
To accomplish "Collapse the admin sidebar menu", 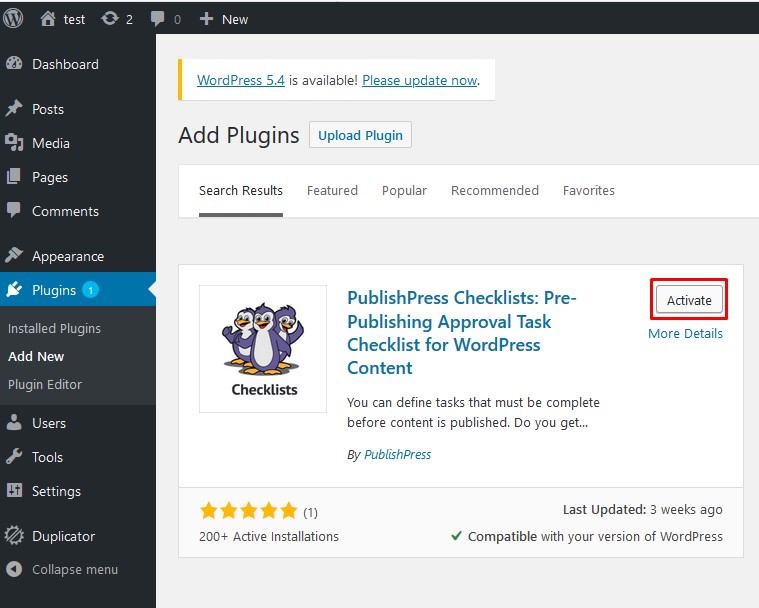I will 74,569.
